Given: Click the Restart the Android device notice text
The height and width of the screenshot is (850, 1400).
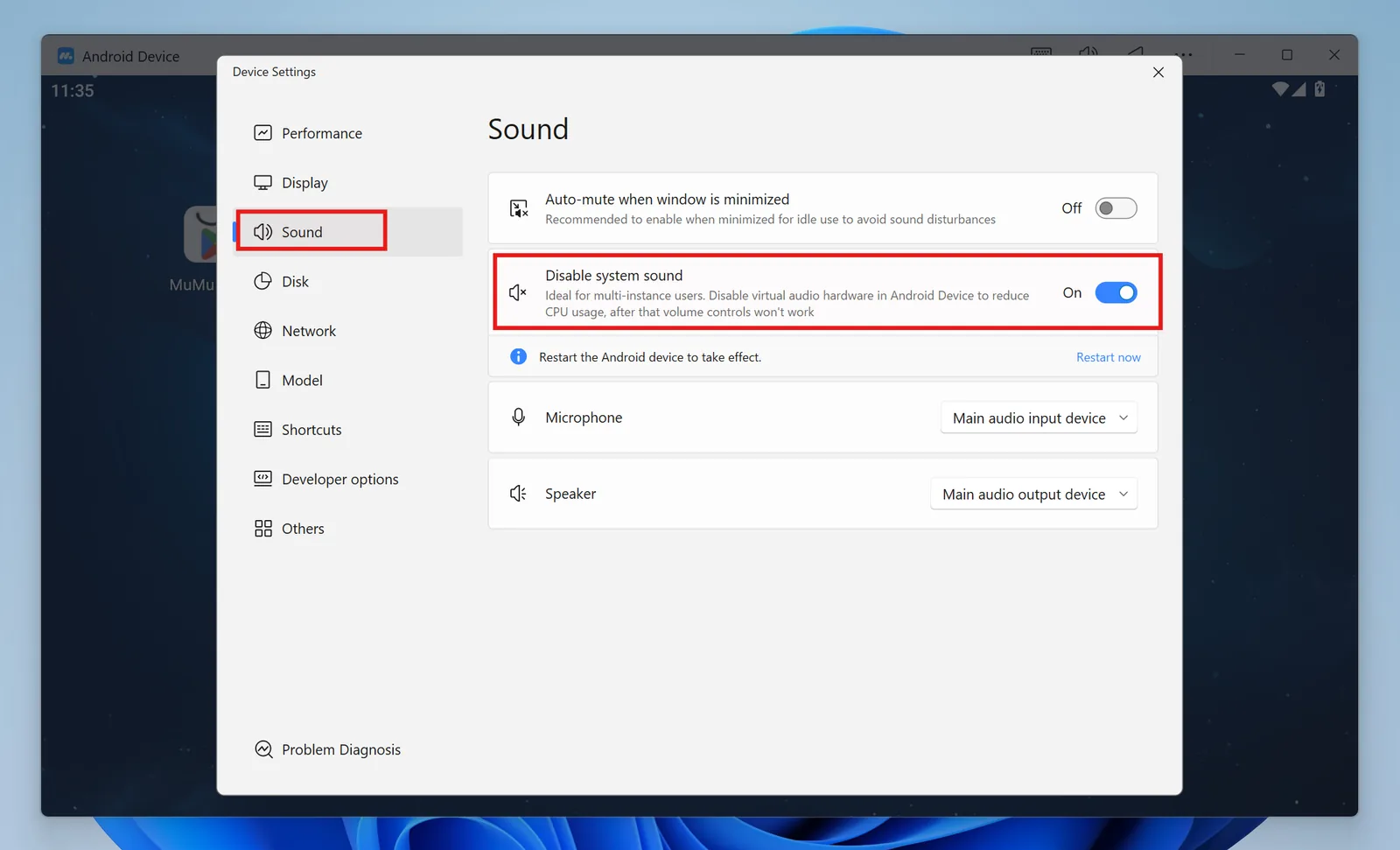Looking at the screenshot, I should (x=650, y=357).
